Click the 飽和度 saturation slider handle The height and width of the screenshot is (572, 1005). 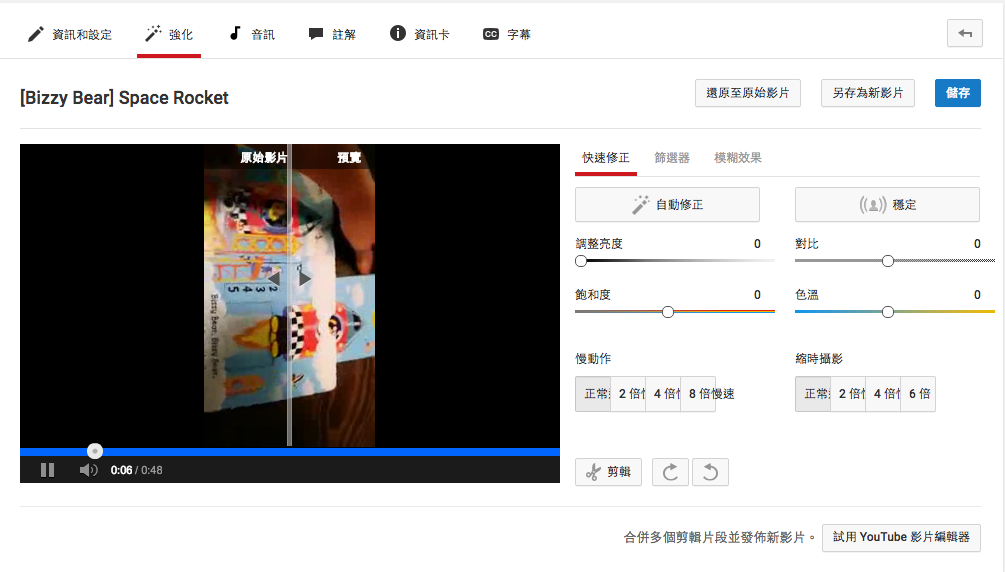click(x=668, y=312)
